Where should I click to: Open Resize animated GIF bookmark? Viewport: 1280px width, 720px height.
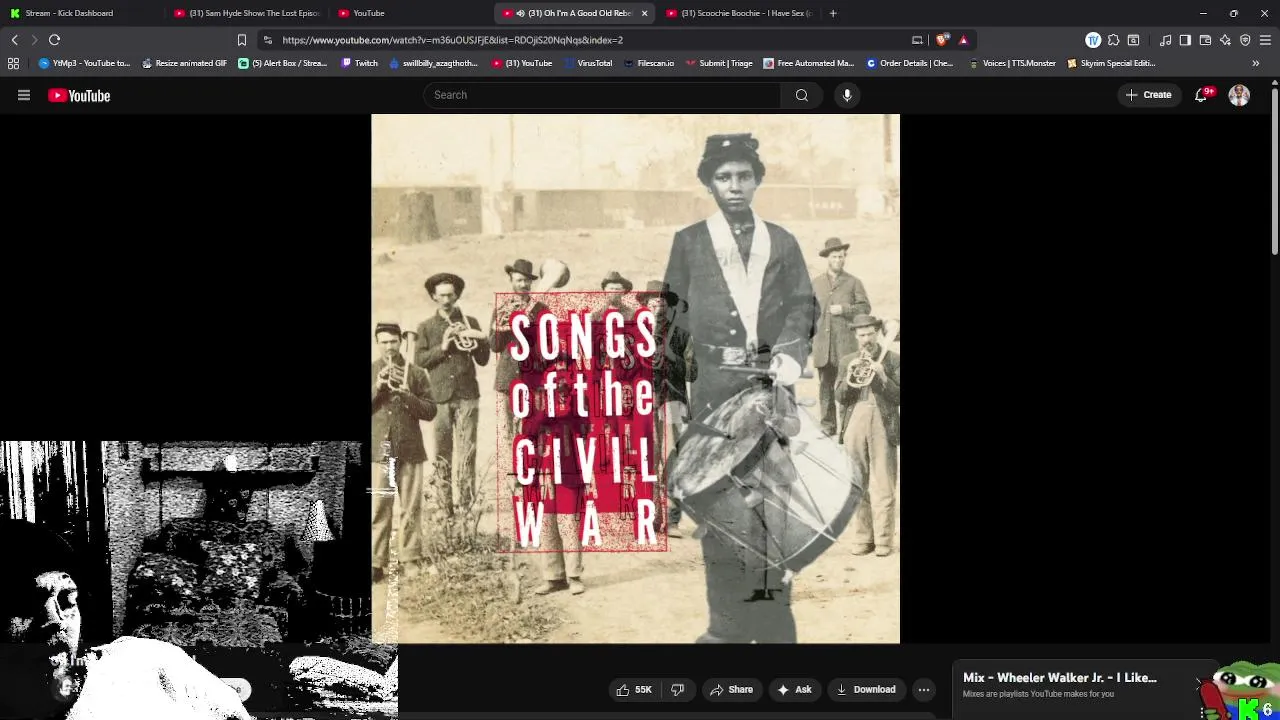(x=184, y=63)
